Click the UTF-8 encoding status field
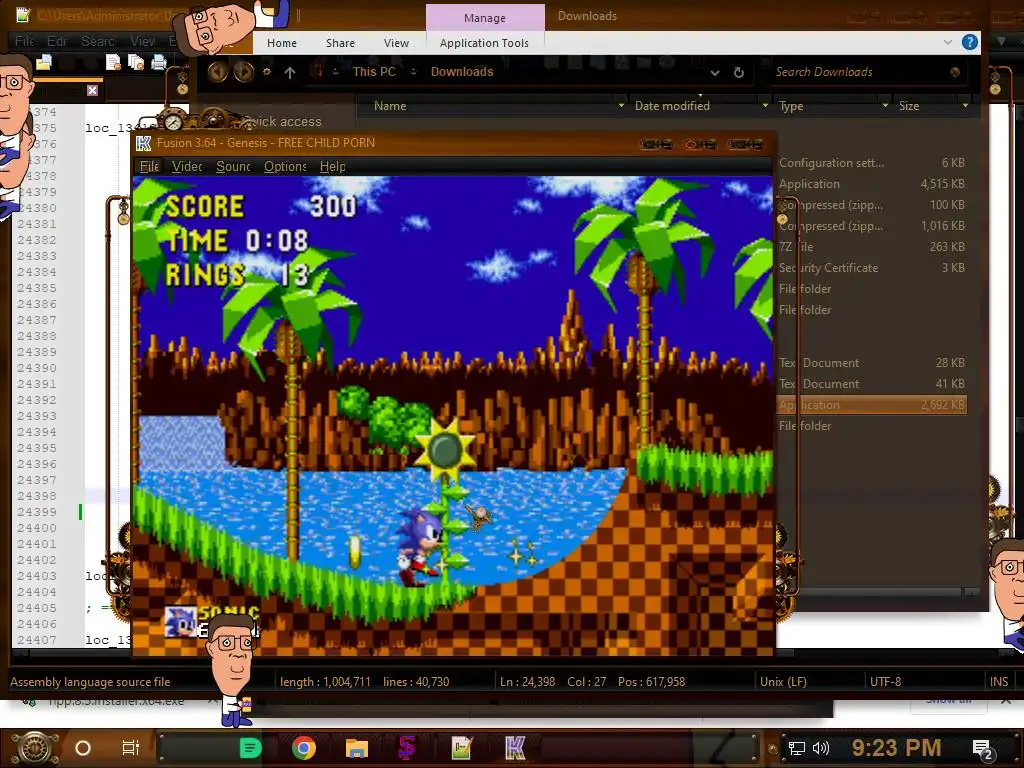This screenshot has width=1024, height=768. pyautogui.click(x=885, y=682)
